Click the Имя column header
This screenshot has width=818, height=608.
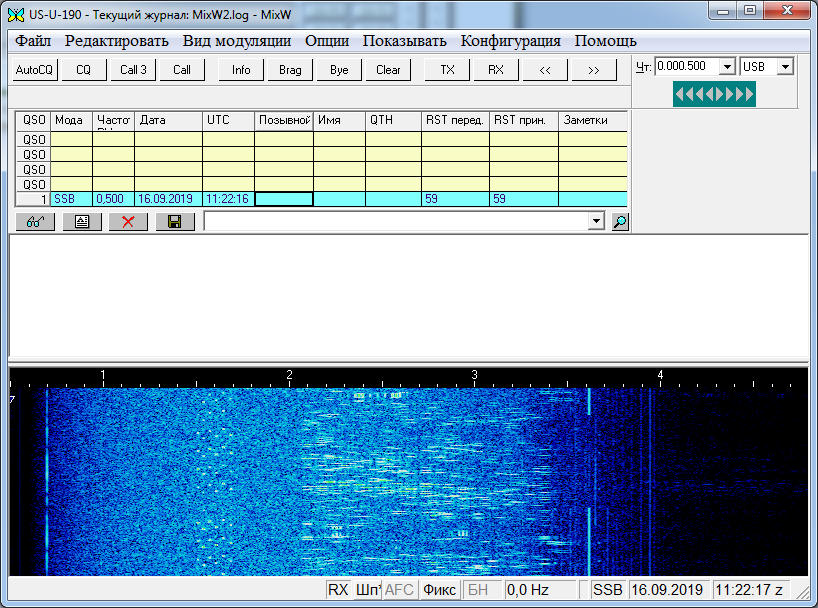(x=339, y=121)
